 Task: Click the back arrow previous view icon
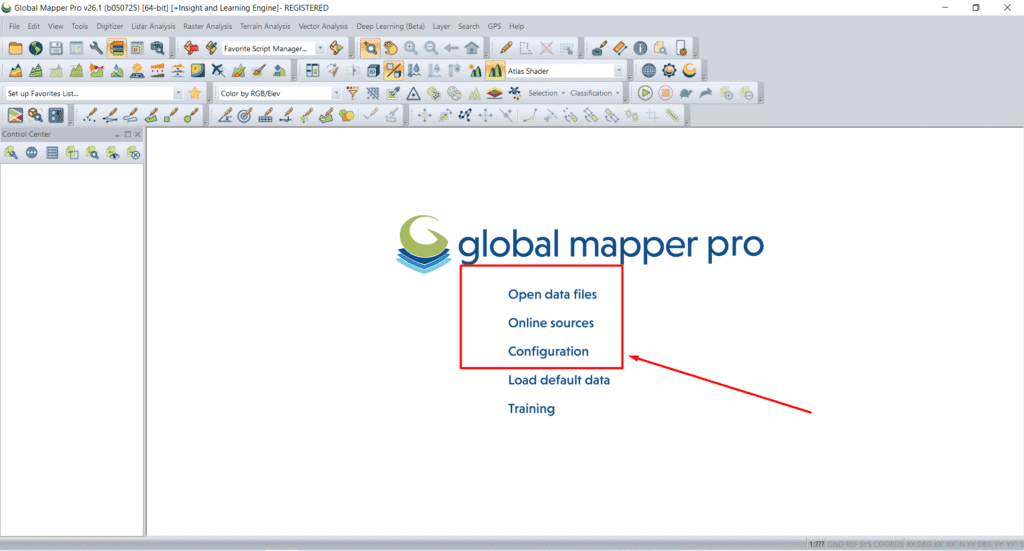tap(451, 48)
